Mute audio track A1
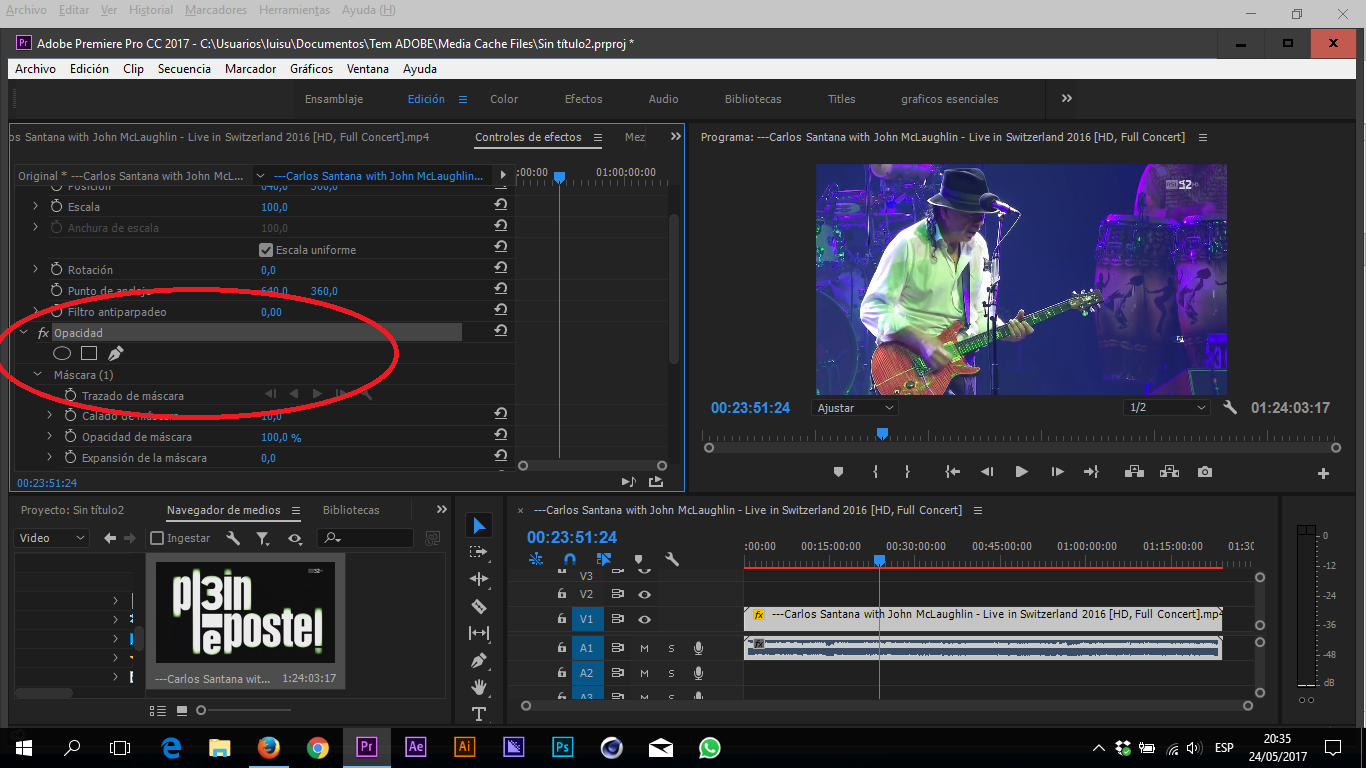Image resolution: width=1366 pixels, height=768 pixels. pos(645,648)
